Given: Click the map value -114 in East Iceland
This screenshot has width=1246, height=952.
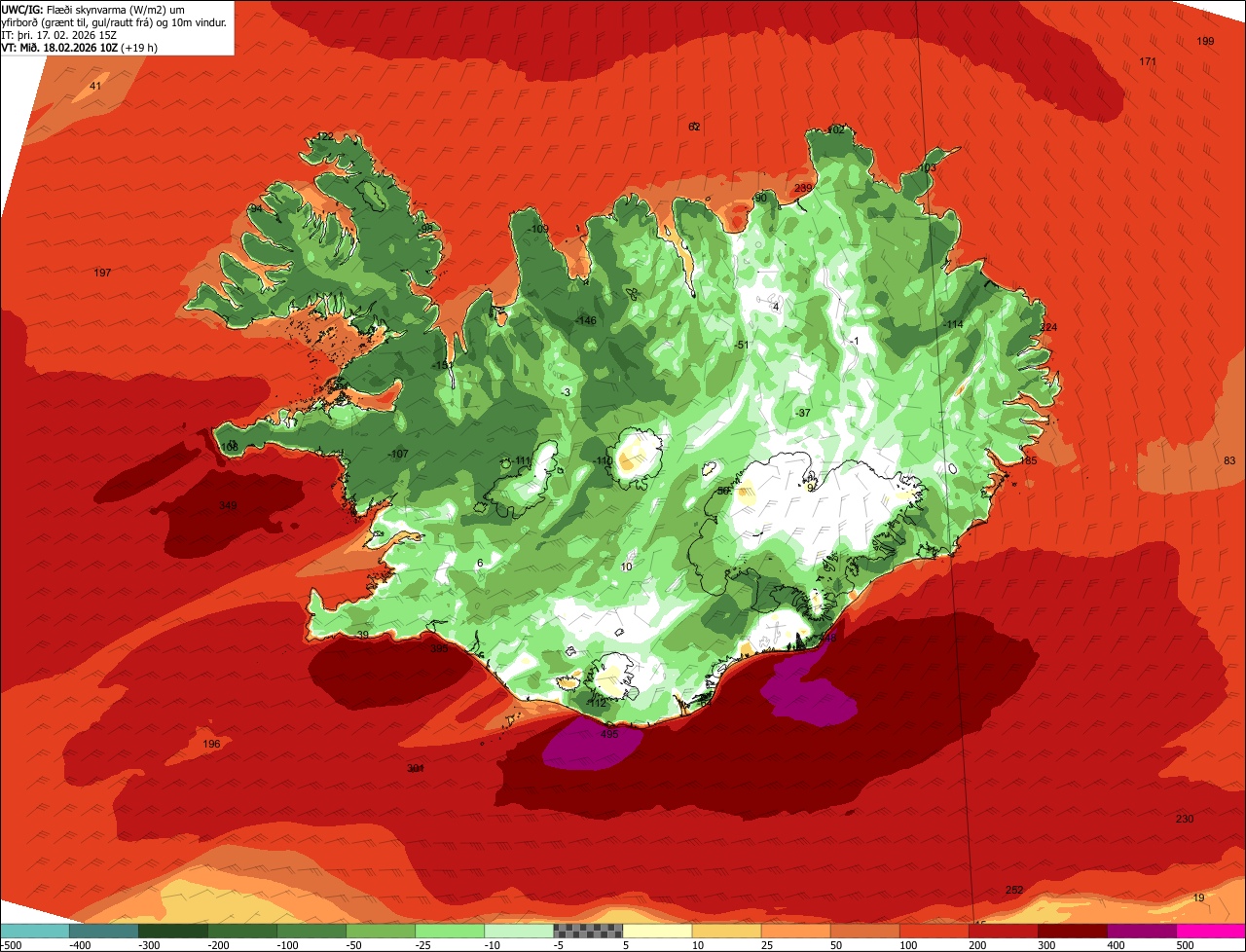Looking at the screenshot, I should [x=952, y=324].
